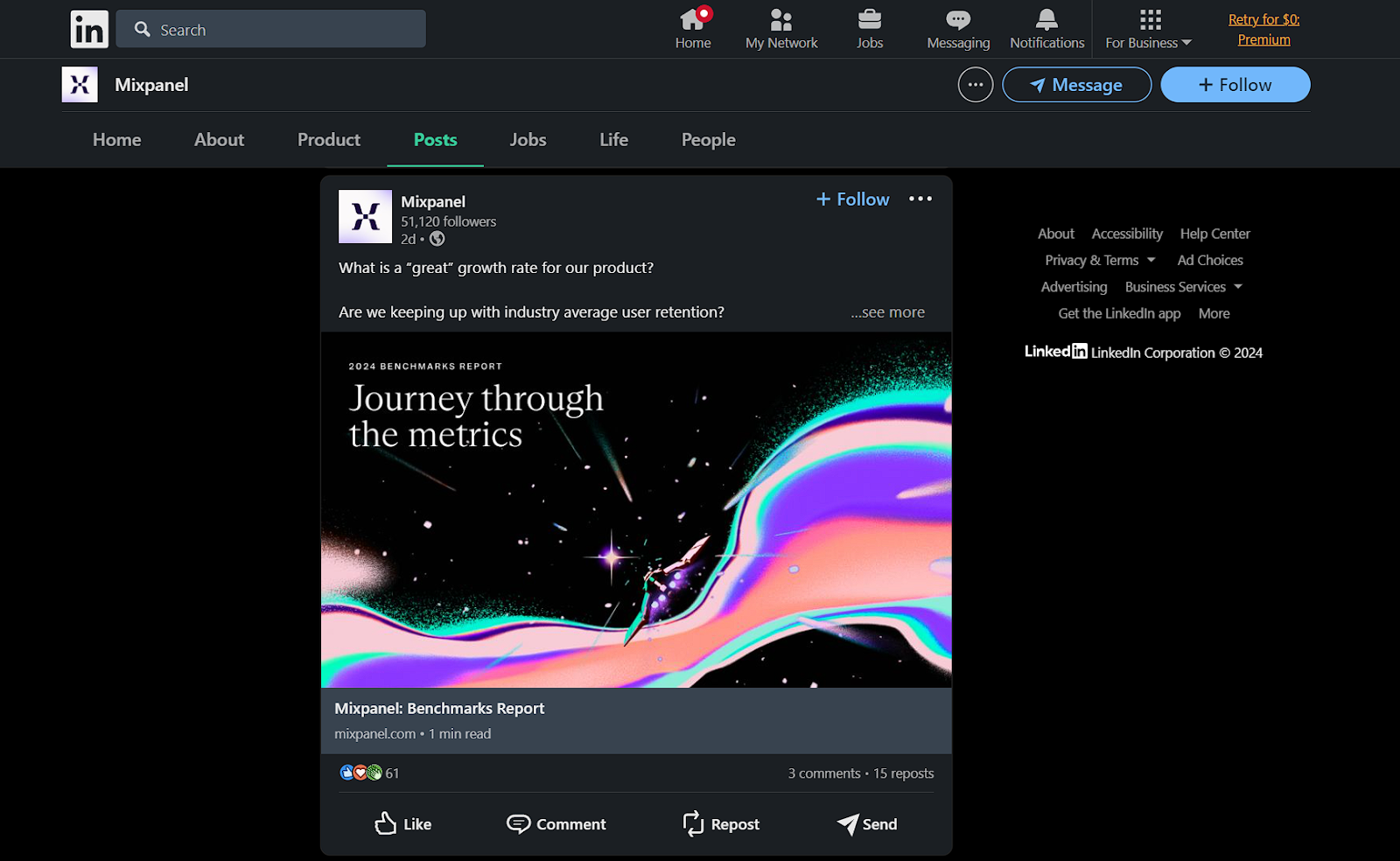
Task: Click the Retry for $0: Premium link
Action: 1263,29
